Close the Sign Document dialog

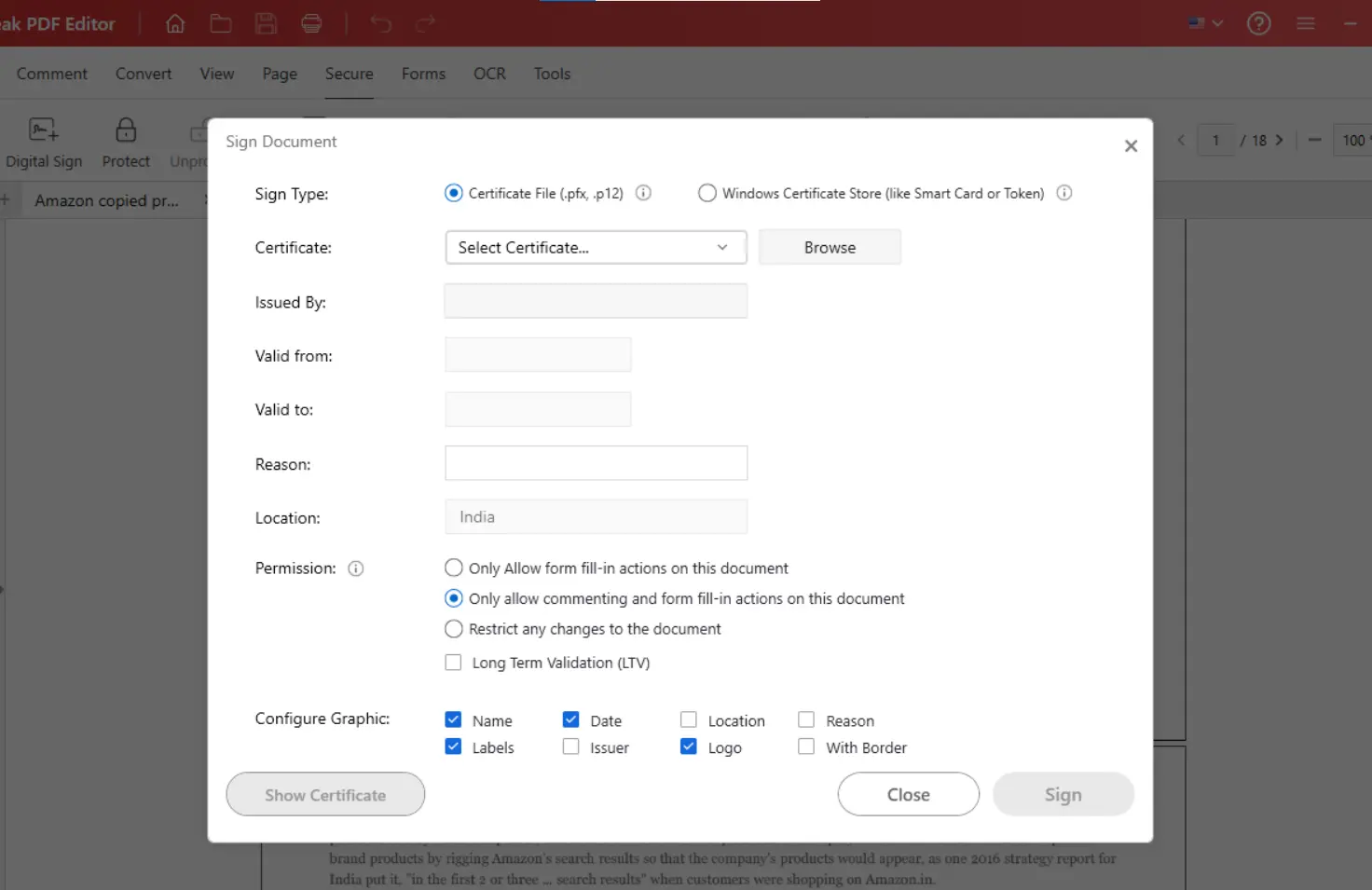tap(1131, 146)
